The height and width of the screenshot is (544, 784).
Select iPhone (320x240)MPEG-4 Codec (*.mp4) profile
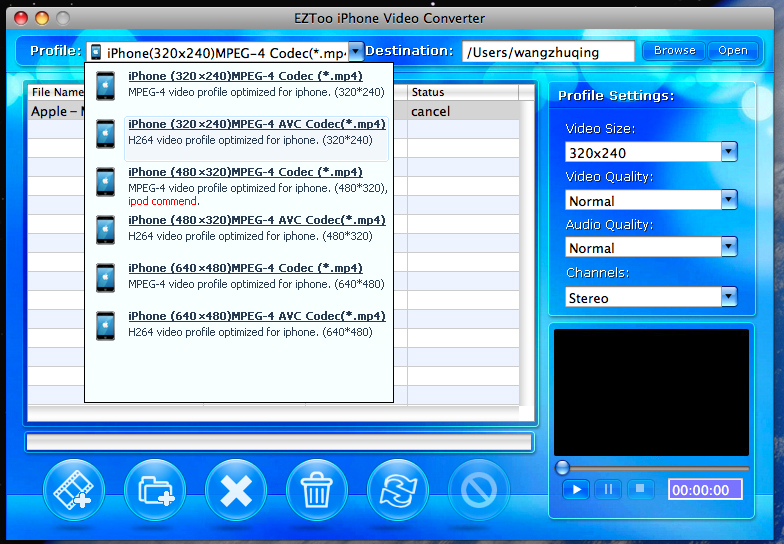coord(246,76)
